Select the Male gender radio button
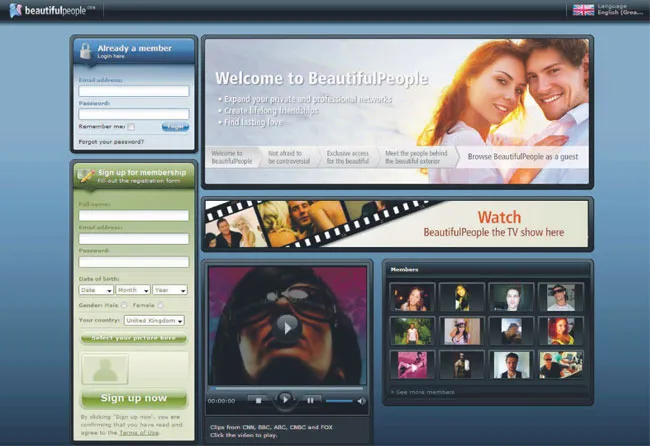The image size is (650, 446). coord(124,305)
